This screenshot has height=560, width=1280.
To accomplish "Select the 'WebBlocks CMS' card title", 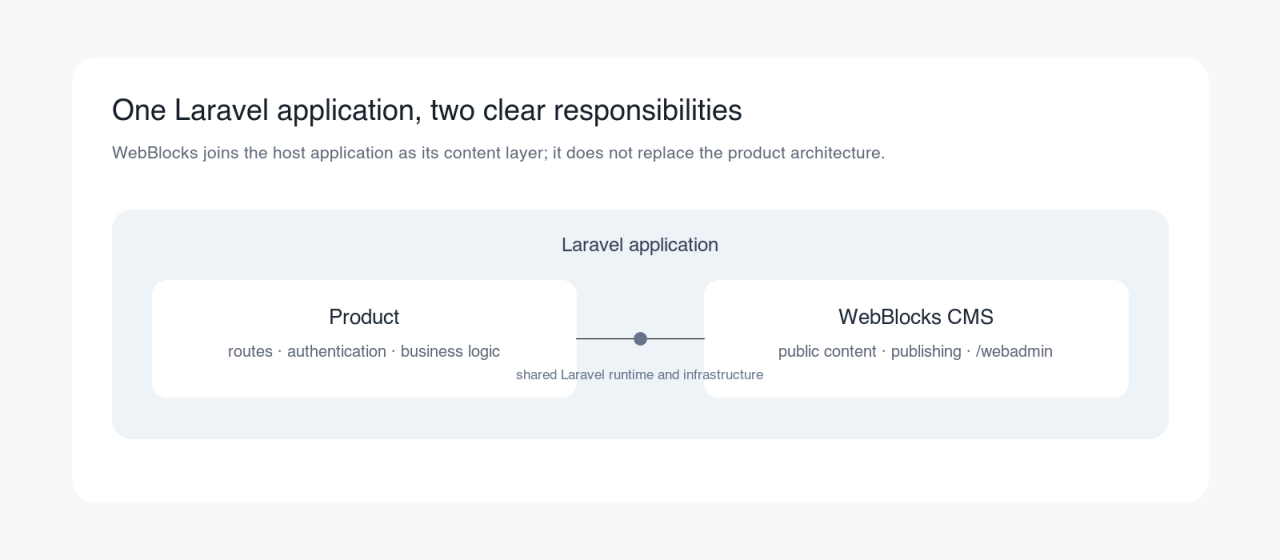I will pyautogui.click(x=916, y=317).
